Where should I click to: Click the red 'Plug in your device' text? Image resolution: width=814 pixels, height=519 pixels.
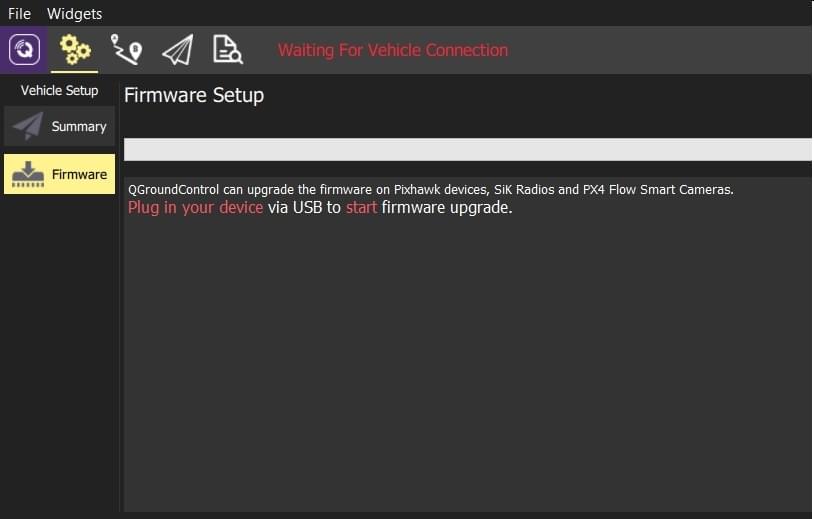pos(195,208)
